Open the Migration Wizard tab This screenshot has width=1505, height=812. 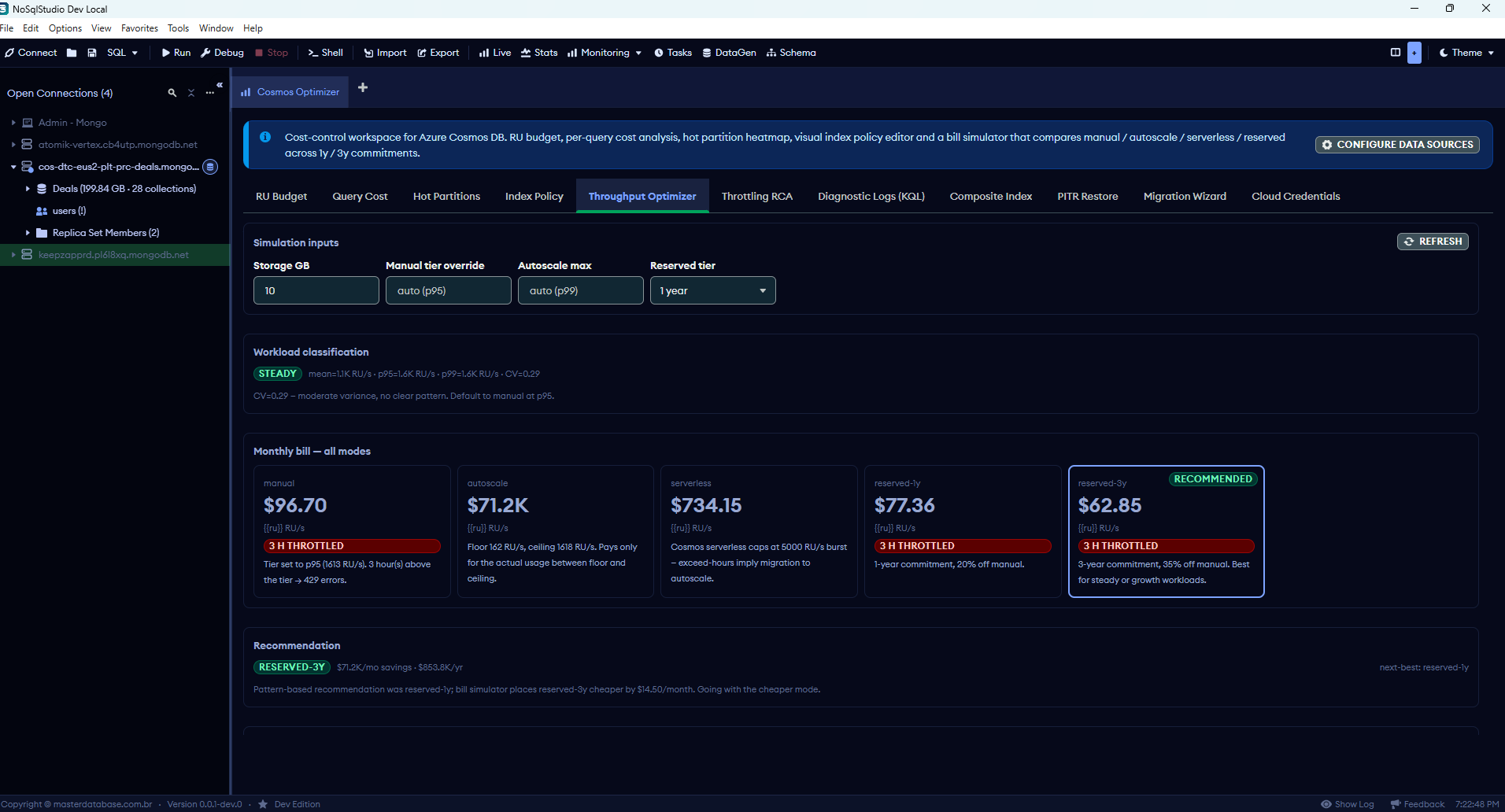(x=1185, y=196)
